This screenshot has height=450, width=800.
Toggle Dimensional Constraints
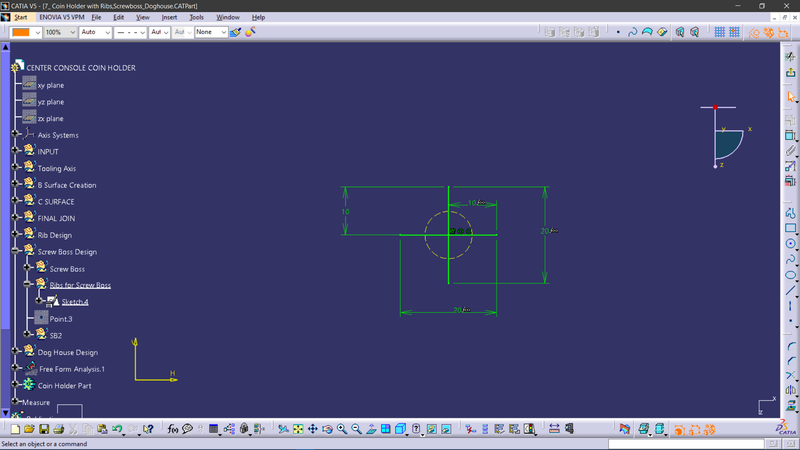(783, 32)
